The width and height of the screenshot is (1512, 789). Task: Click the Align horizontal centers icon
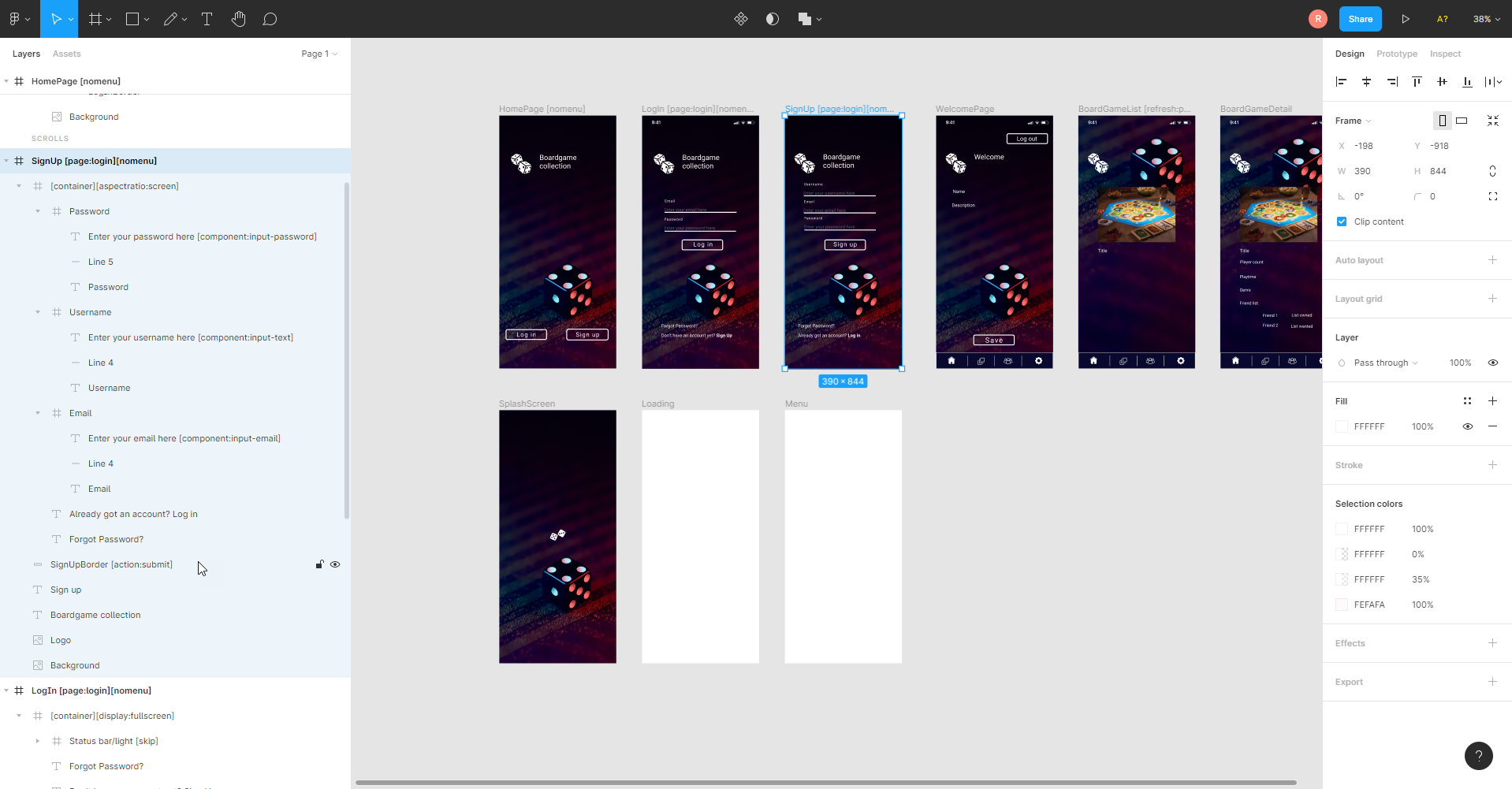(1367, 81)
